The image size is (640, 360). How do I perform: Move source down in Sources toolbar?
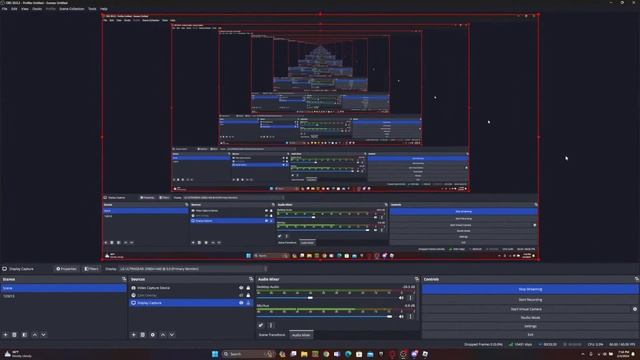point(172,335)
